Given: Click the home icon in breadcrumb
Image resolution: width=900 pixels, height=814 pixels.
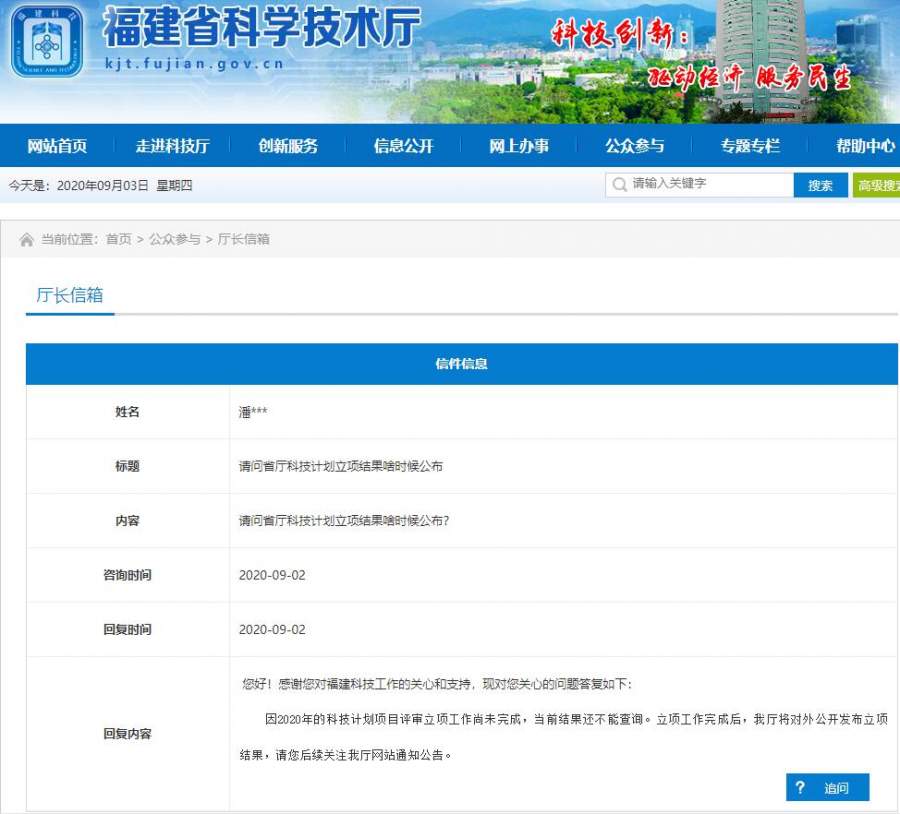Looking at the screenshot, I should tap(26, 240).
